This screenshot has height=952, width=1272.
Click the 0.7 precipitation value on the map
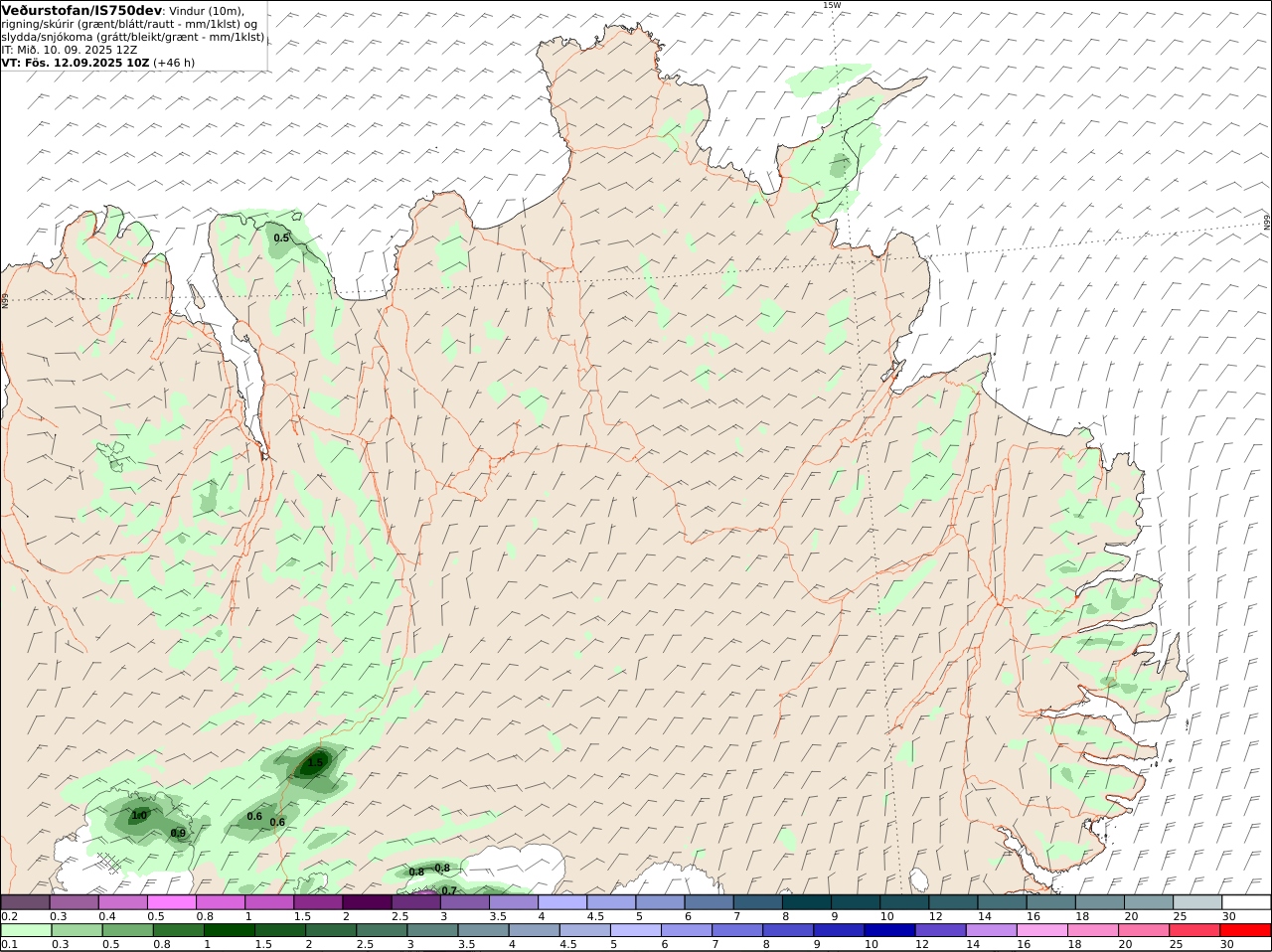(x=448, y=890)
